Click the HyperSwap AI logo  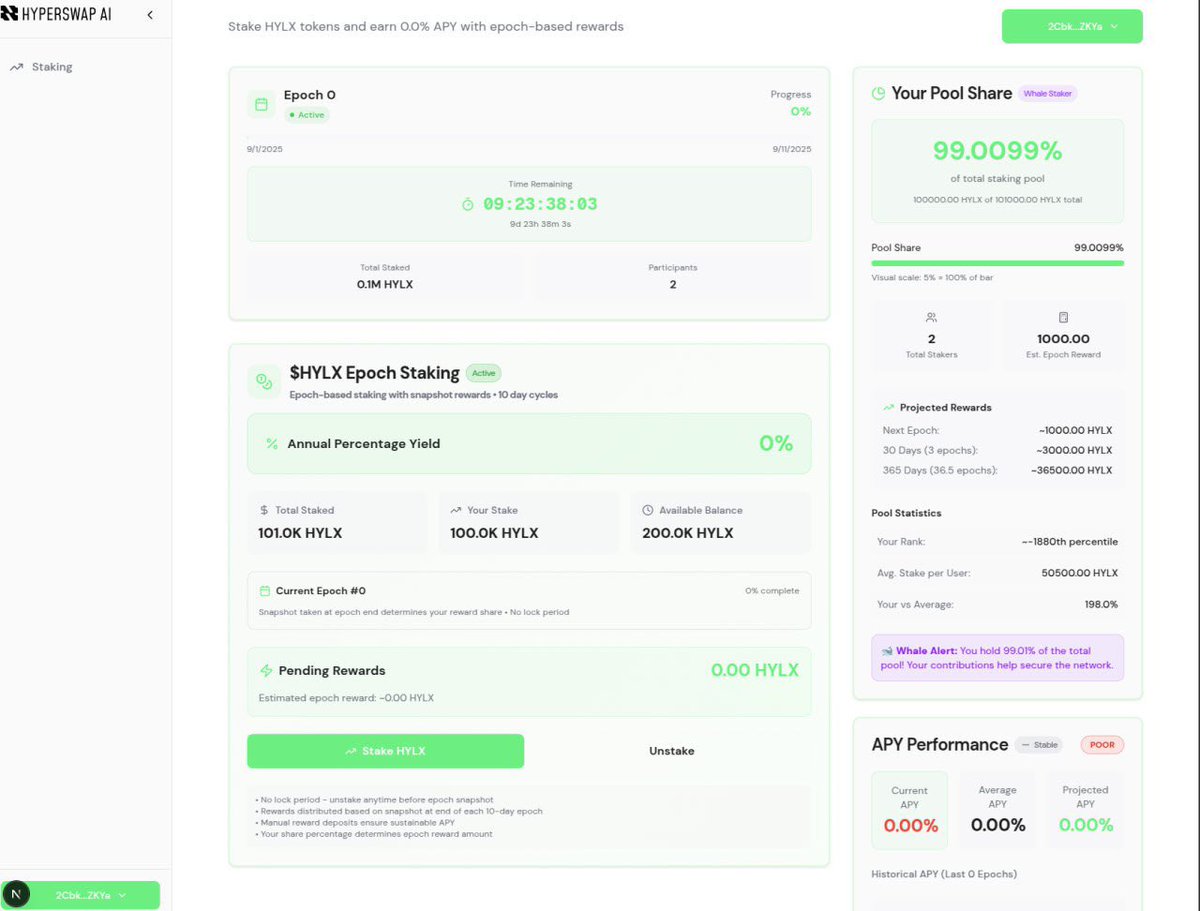(57, 15)
